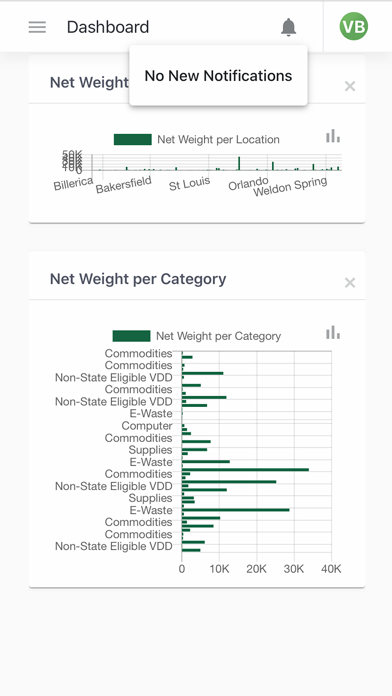Click the longest Commodities bar near 34K
The height and width of the screenshot is (696, 392).
(x=245, y=470)
